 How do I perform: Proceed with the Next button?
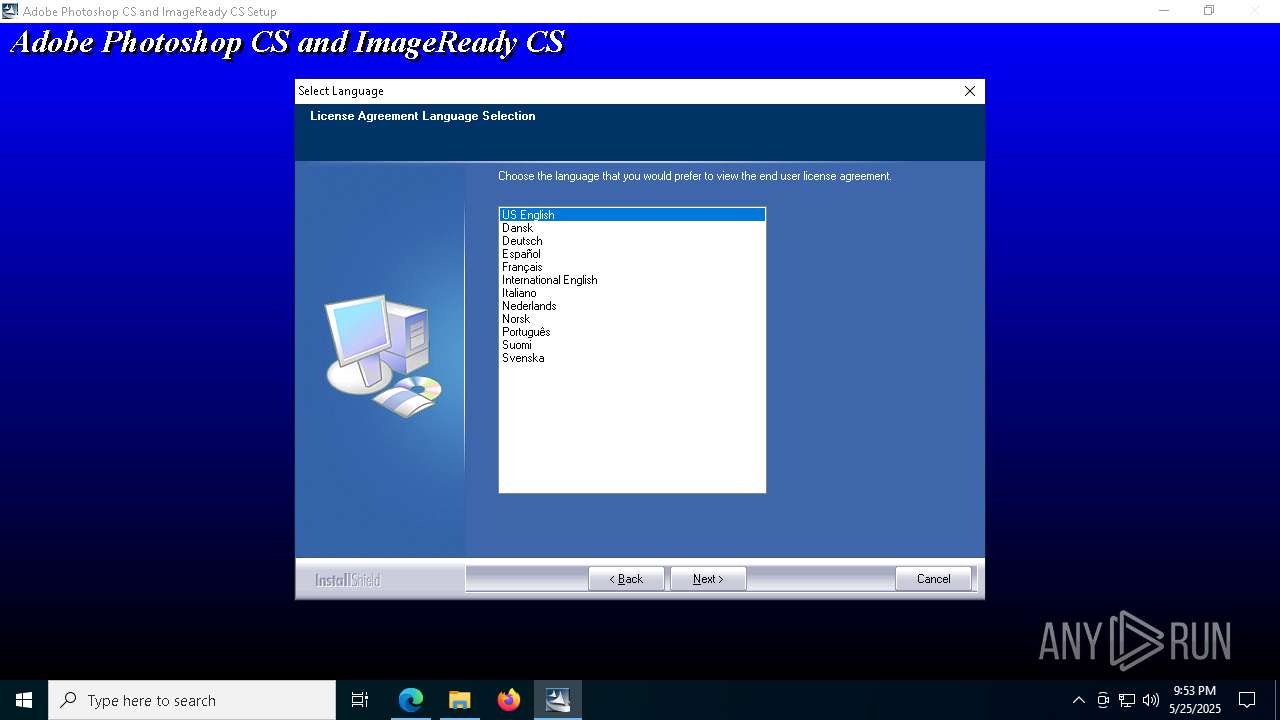708,579
